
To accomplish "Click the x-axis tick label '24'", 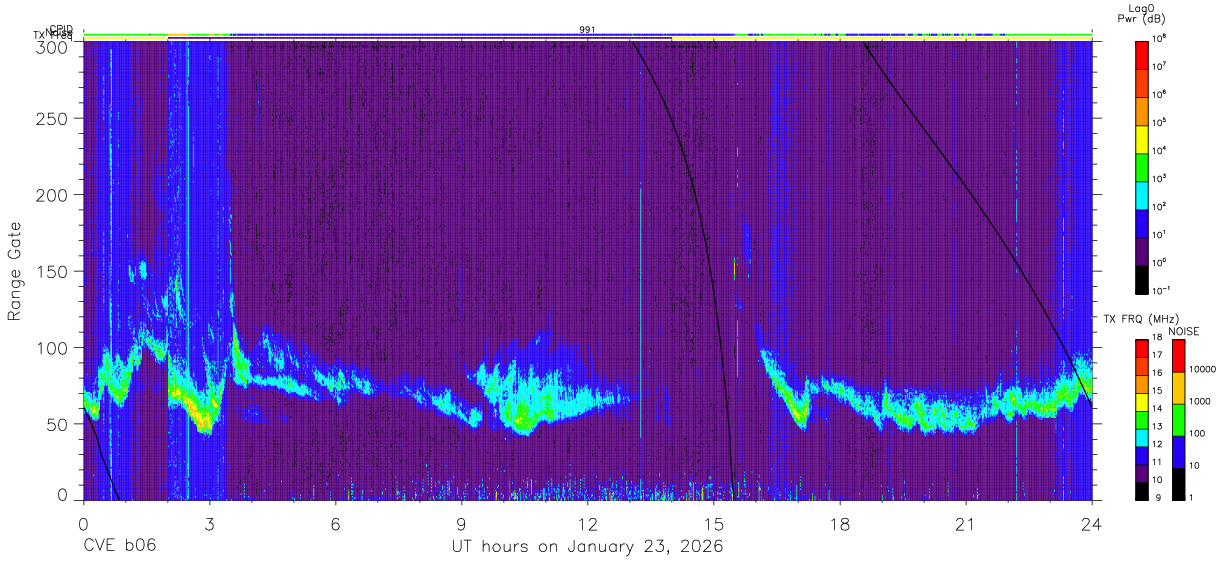I will [x=1091, y=524].
